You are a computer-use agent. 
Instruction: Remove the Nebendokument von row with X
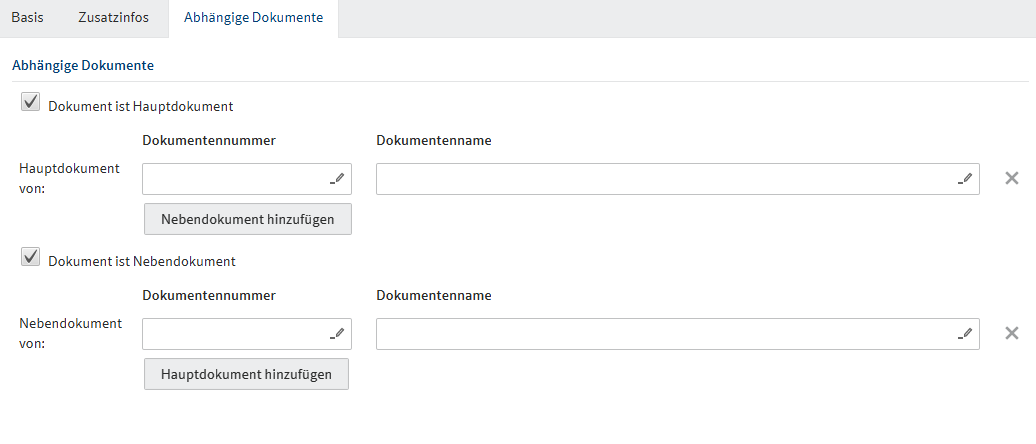coord(1011,333)
